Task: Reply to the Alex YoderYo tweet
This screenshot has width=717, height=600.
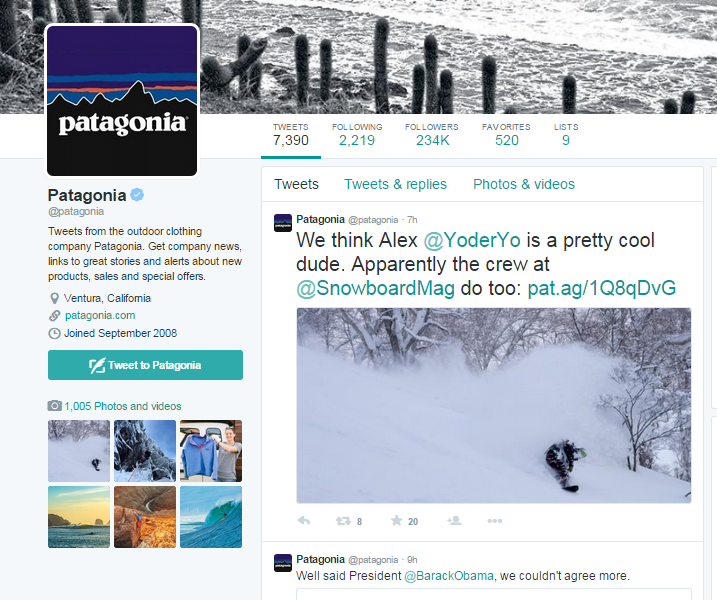Action: point(304,520)
